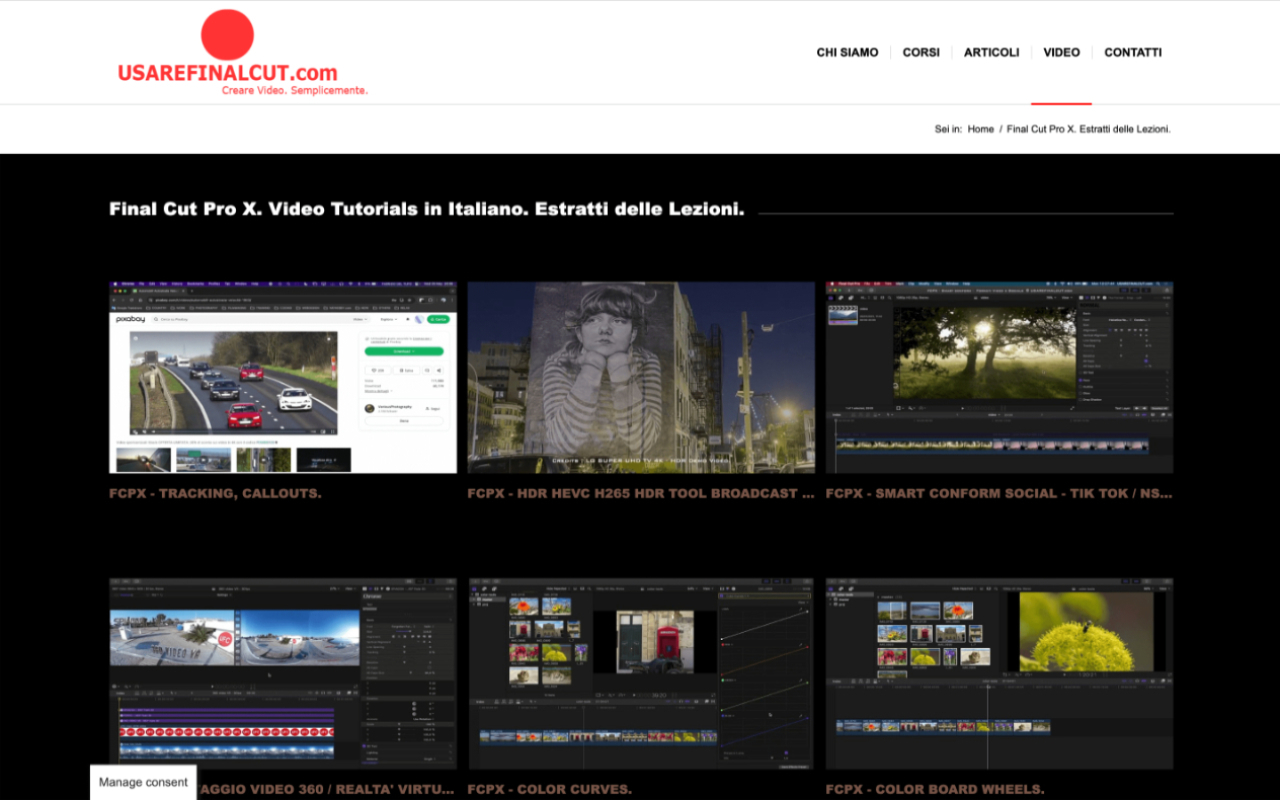Click the 'FCPX - SMART CONFORM SOCIAL' title link
1280x800 pixels.
(998, 493)
